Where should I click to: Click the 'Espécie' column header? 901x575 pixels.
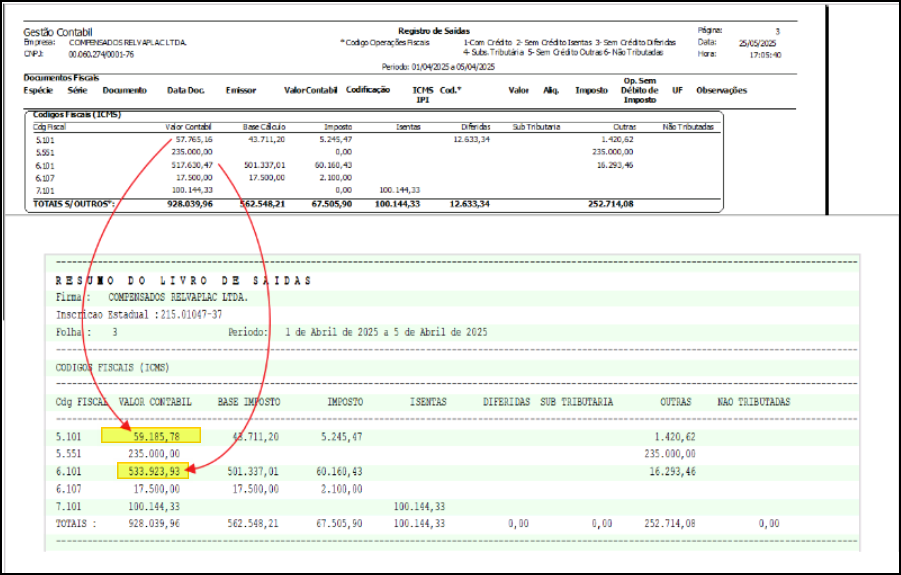coord(38,90)
